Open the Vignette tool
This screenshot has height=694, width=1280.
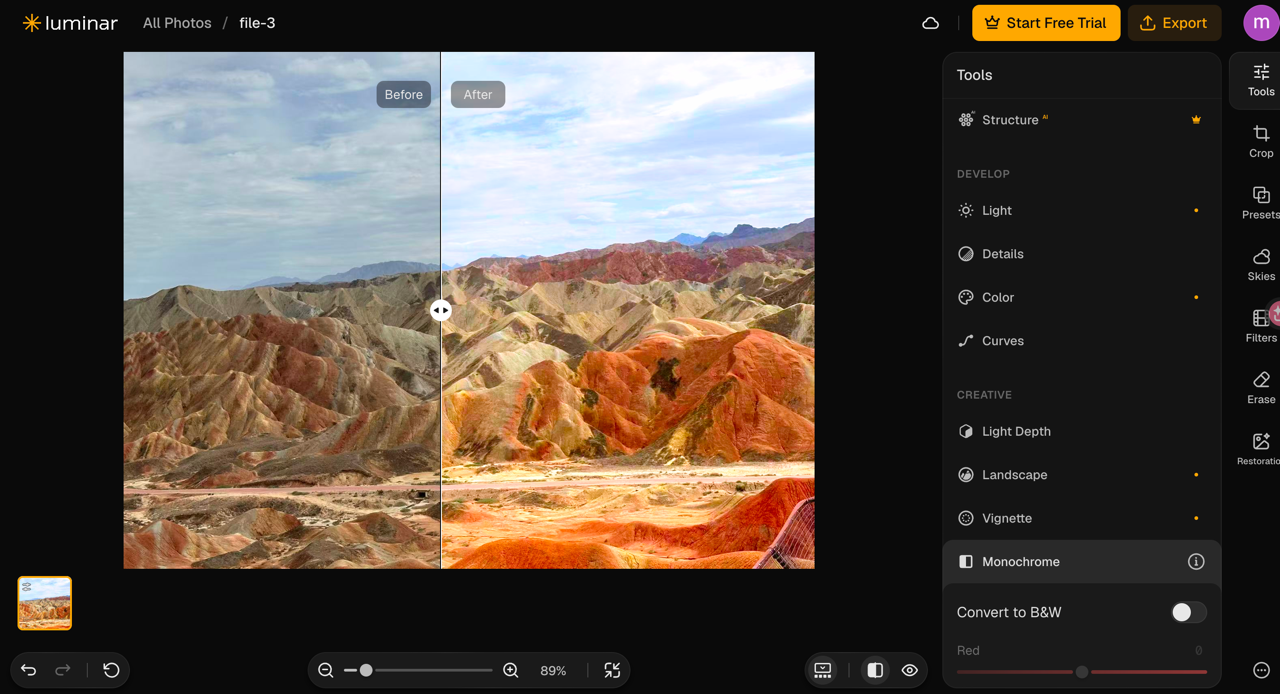(1081, 518)
